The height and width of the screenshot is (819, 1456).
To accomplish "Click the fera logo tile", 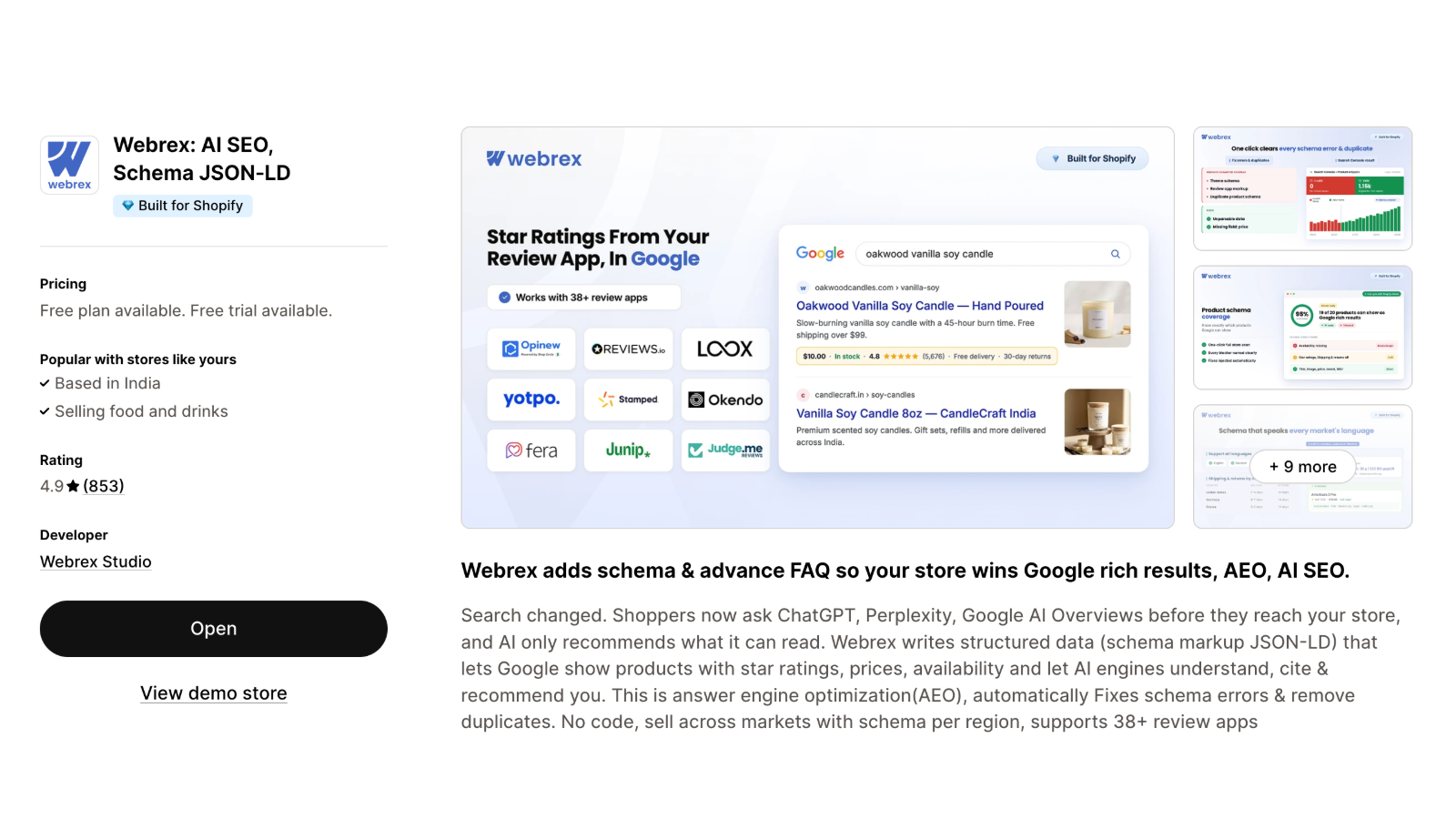I will (531, 450).
